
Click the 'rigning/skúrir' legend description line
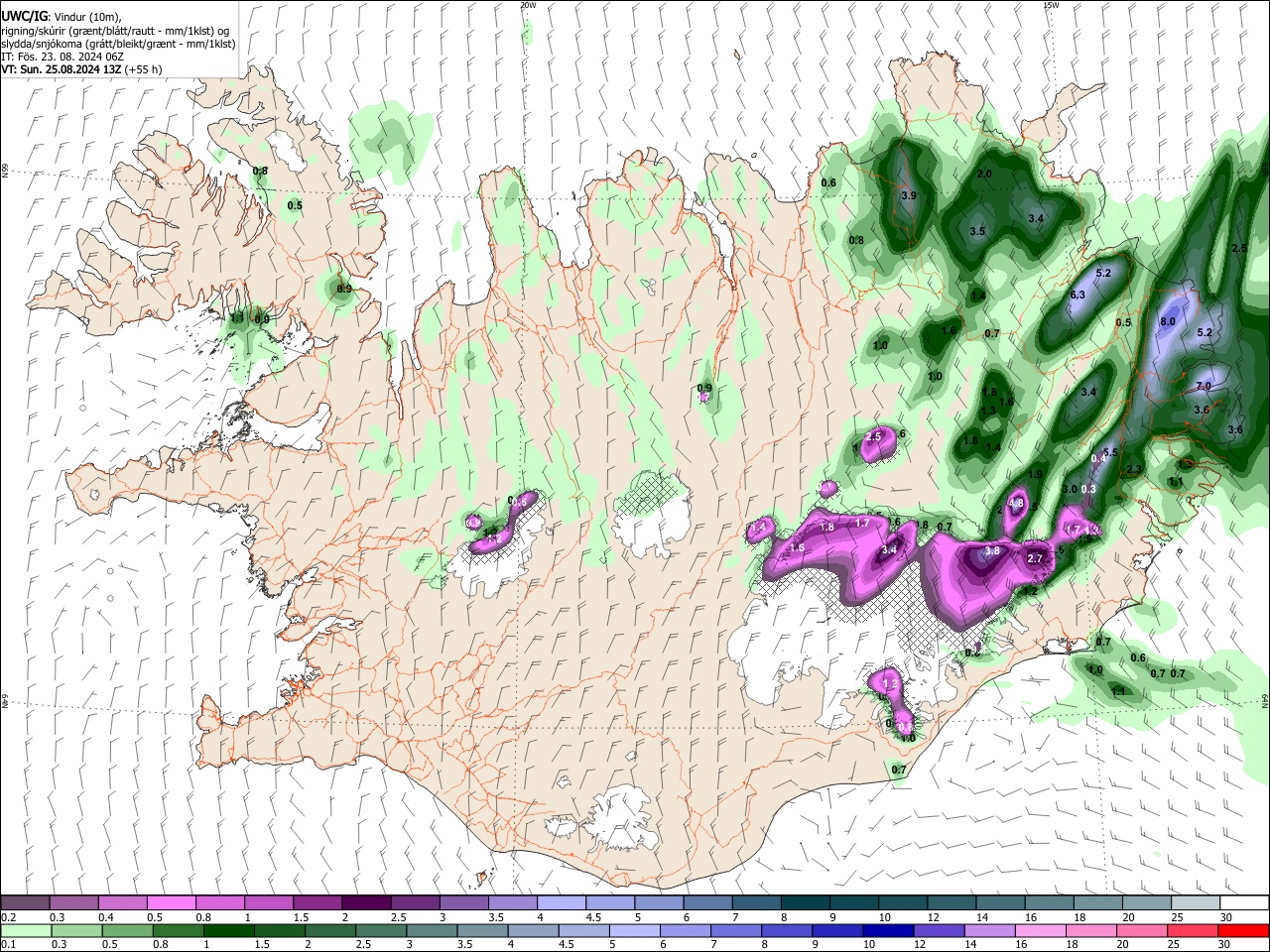coord(117,30)
